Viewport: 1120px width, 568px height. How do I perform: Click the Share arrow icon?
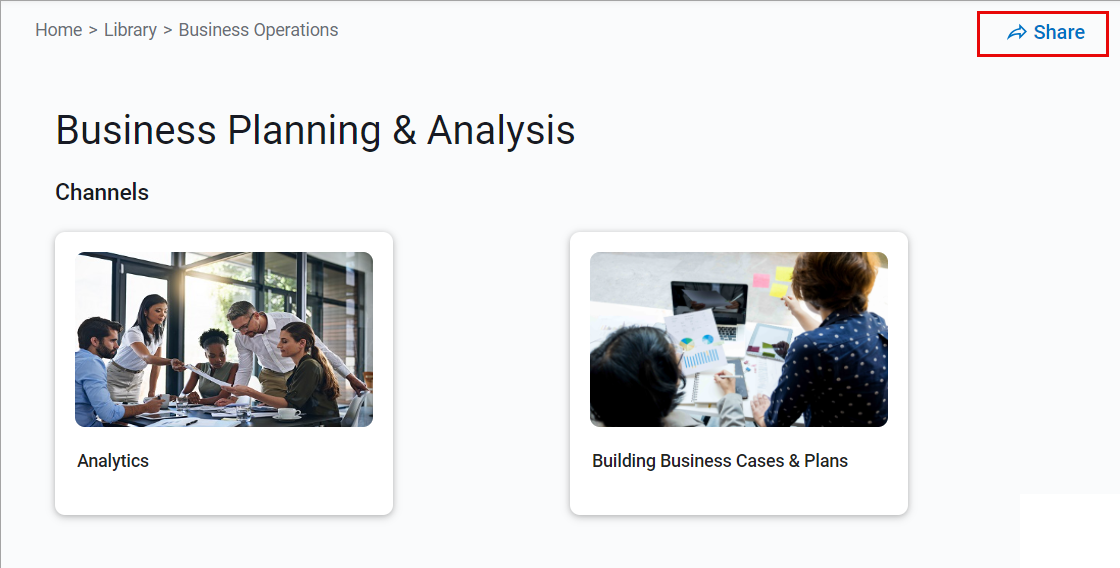1016,33
